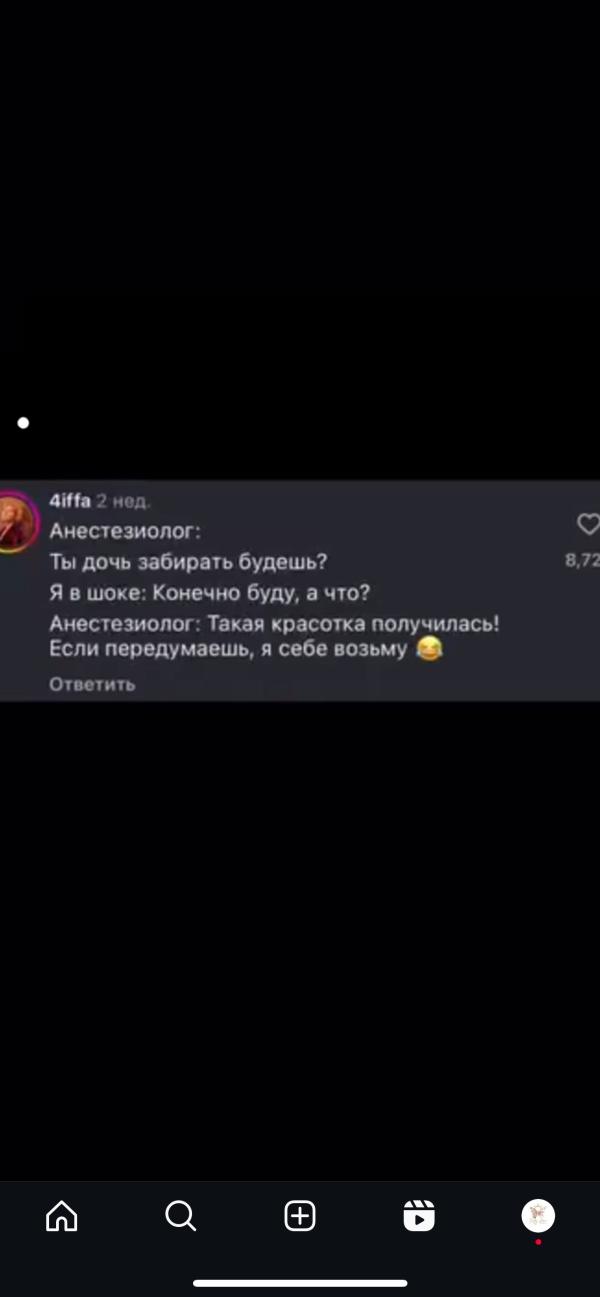
Task: Tap the white dot on the left edge
Action: tap(23, 423)
